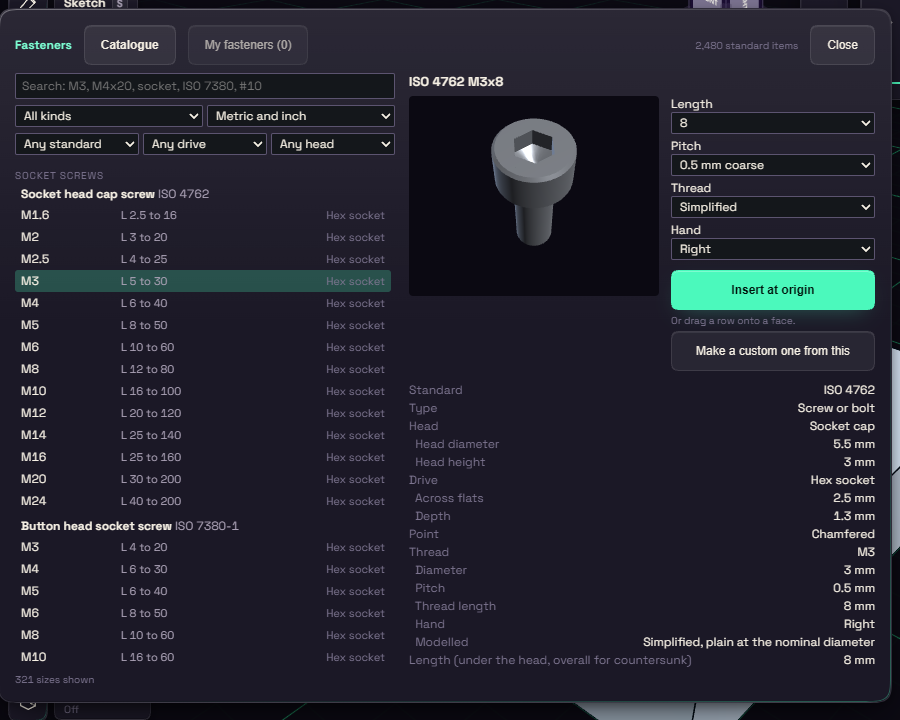Click the Head diameter value 5.5 mm

point(854,444)
